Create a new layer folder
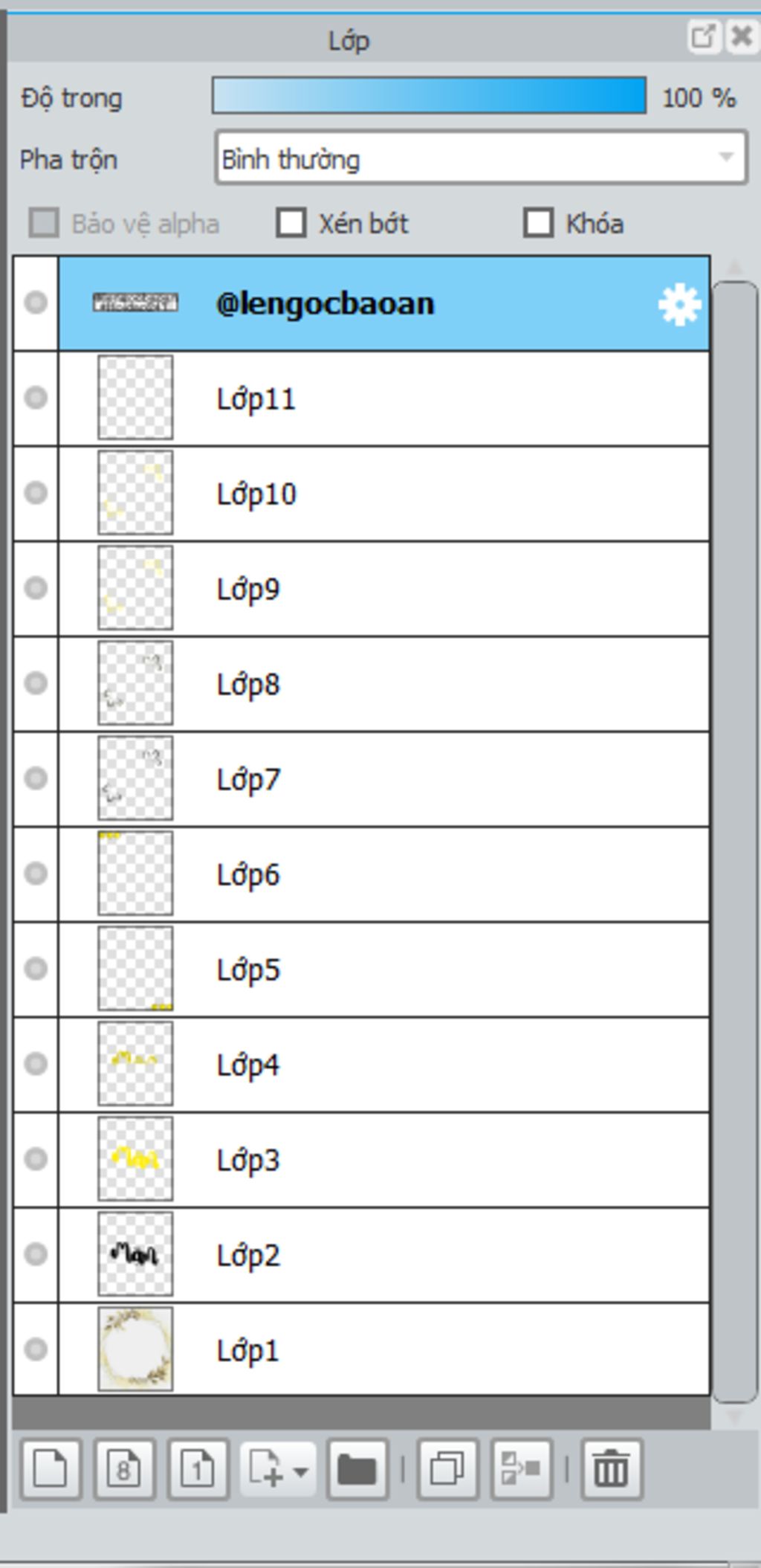The height and width of the screenshot is (1568, 761). coord(357,1469)
